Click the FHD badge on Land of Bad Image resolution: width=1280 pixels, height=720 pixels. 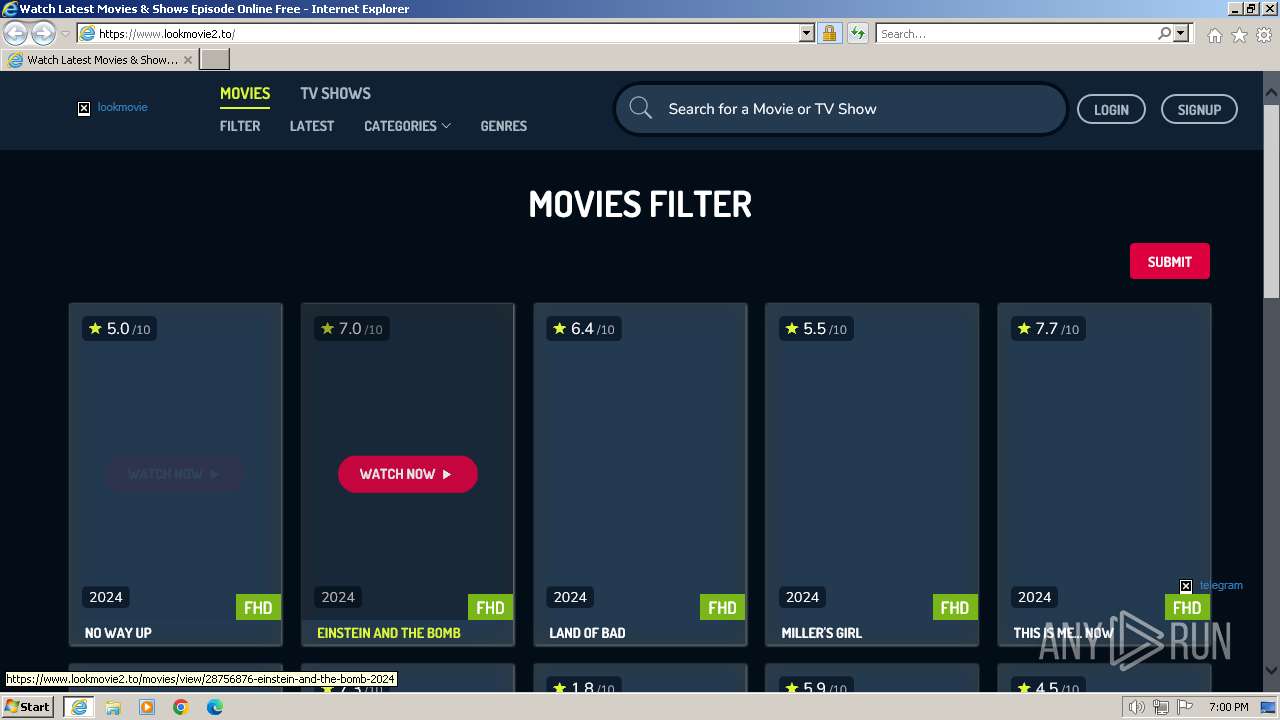(x=722, y=607)
